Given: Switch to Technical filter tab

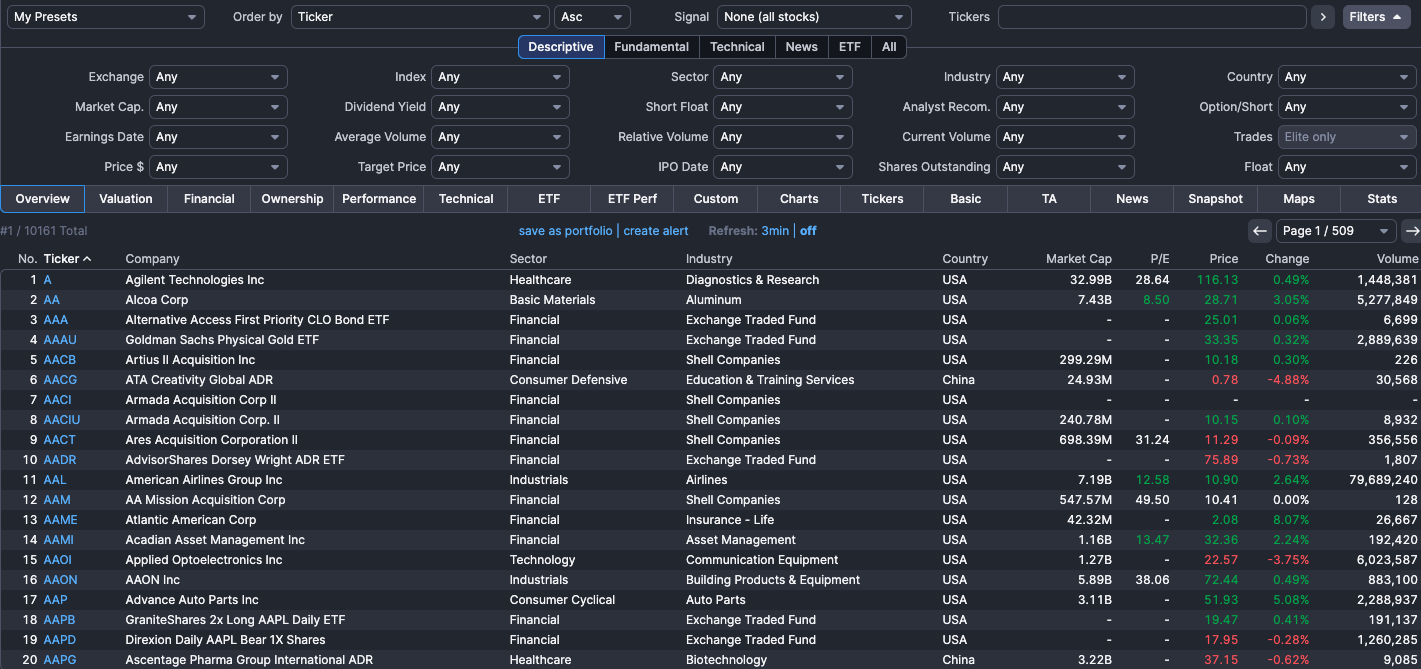Looking at the screenshot, I should tap(737, 47).
